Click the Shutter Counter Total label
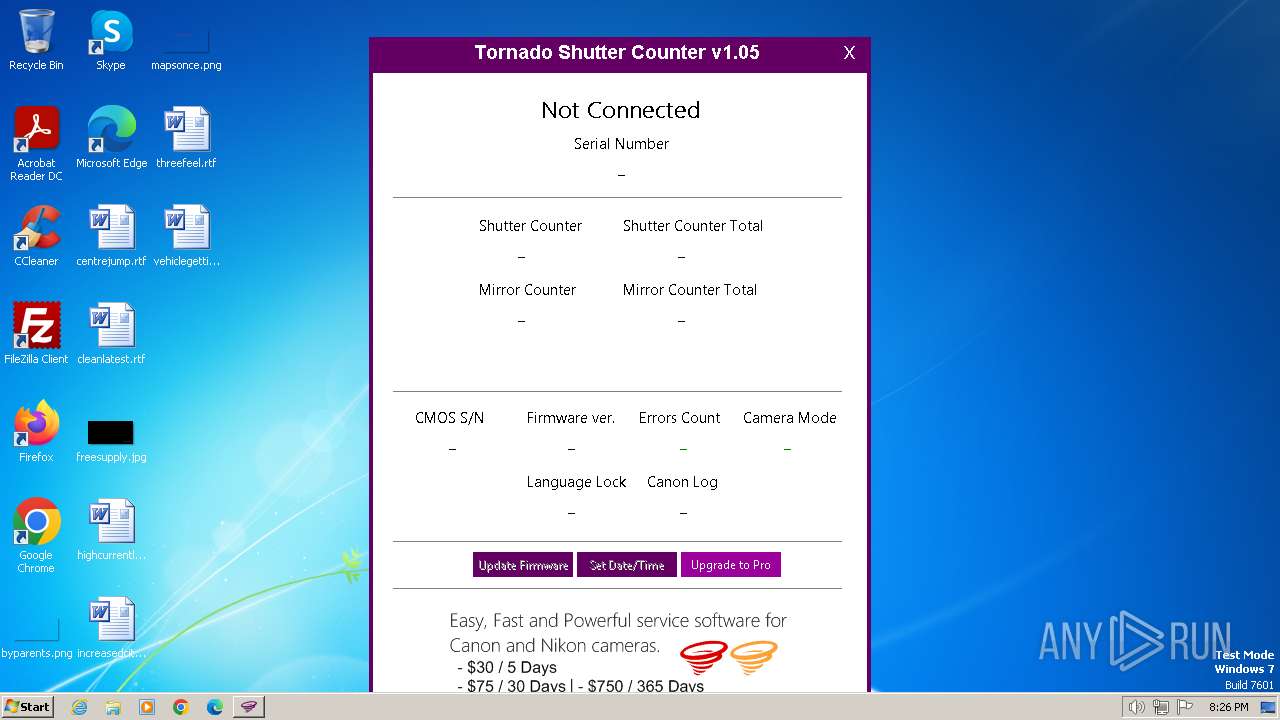 click(x=693, y=226)
